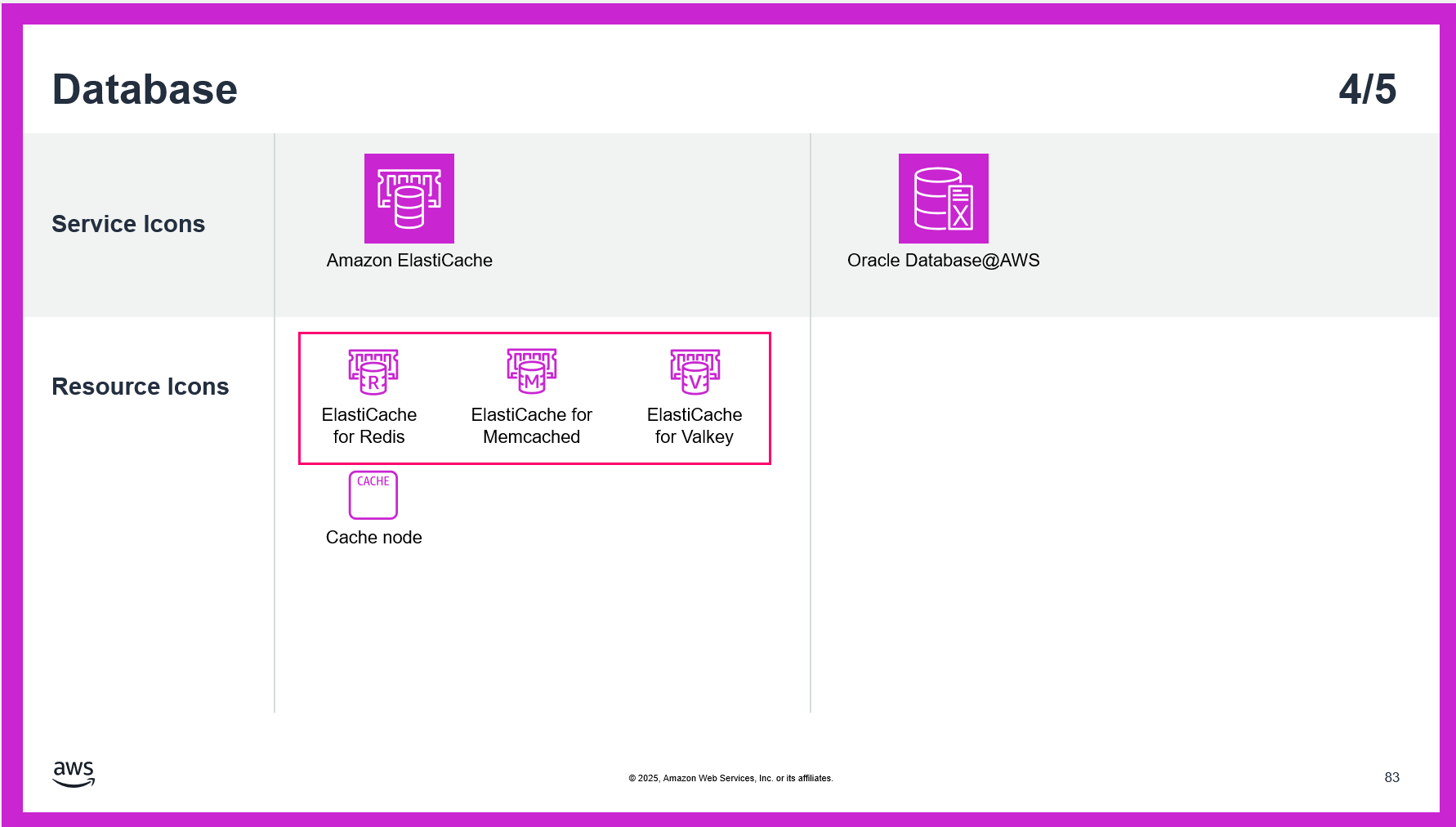
Task: Click the 'ElastiCache for Memcached' caption
Action: [x=532, y=426]
